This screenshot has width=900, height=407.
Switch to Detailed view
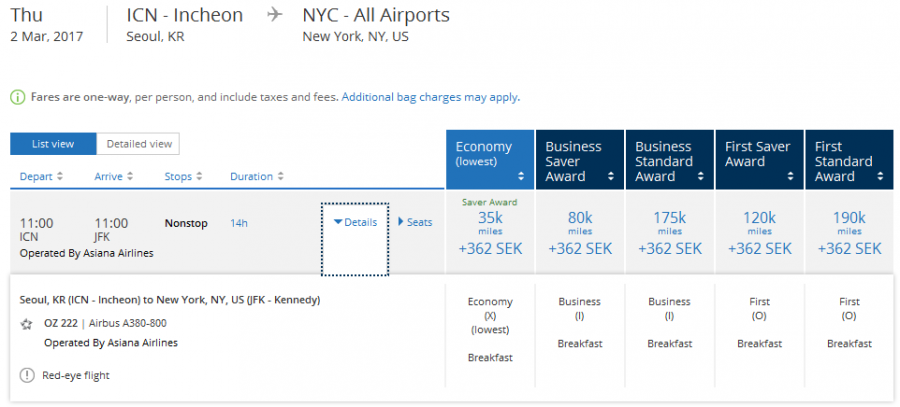139,144
